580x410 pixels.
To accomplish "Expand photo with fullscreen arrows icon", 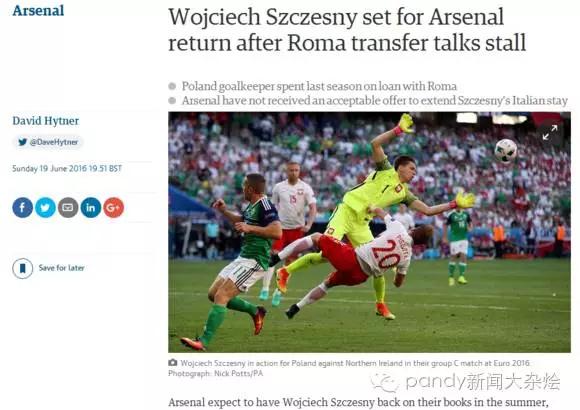I will click(x=550, y=132).
